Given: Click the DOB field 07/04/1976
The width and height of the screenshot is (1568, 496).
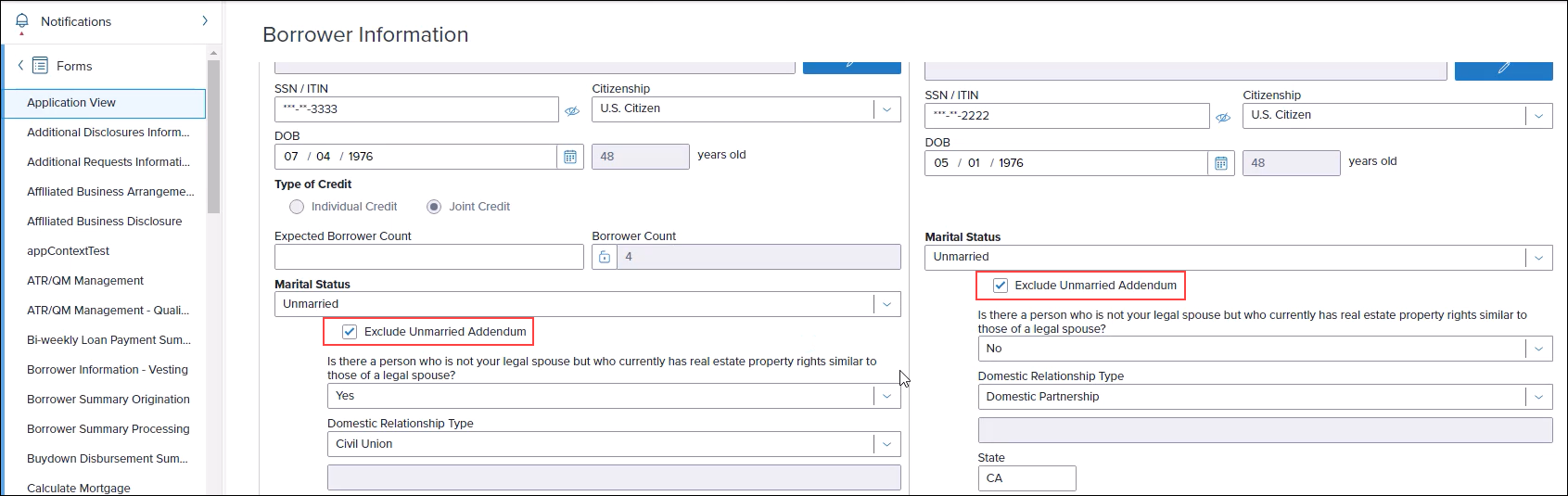Looking at the screenshot, I should (x=415, y=157).
